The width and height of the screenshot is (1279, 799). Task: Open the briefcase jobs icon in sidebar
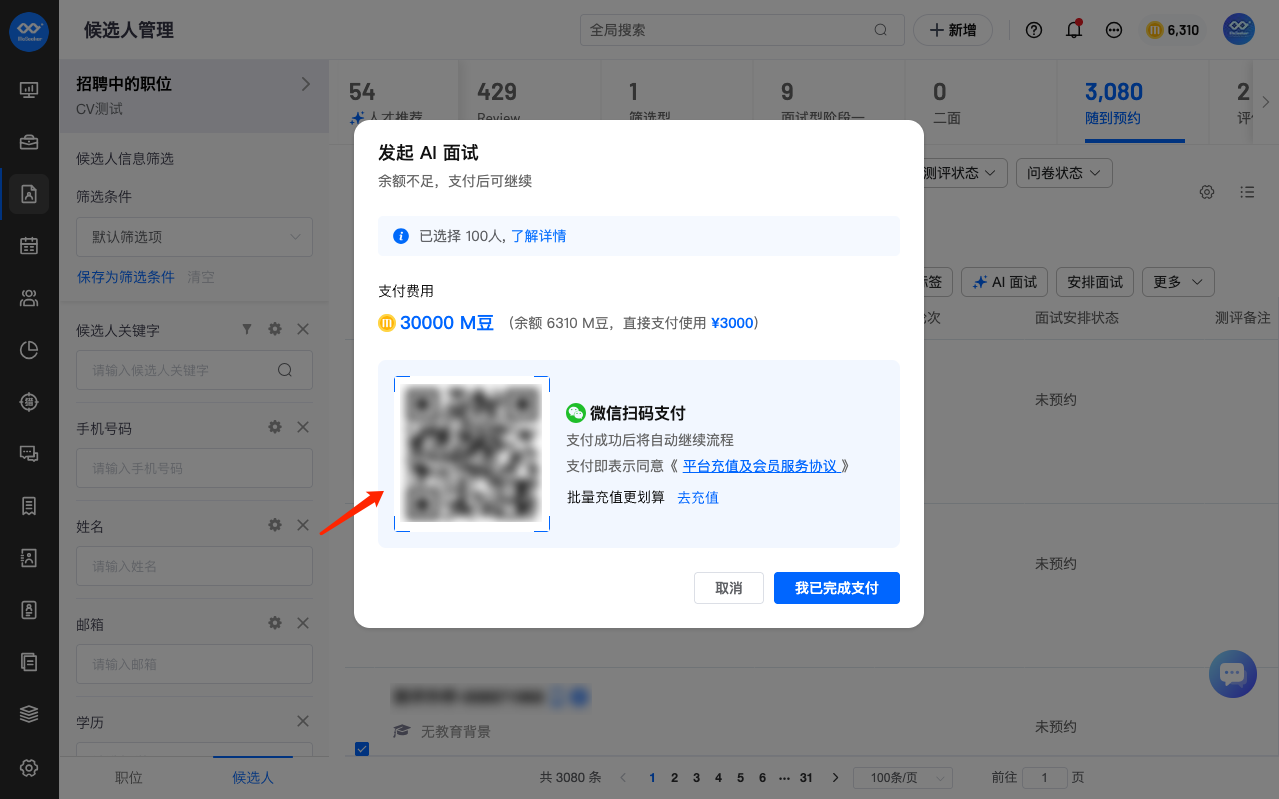point(29,142)
